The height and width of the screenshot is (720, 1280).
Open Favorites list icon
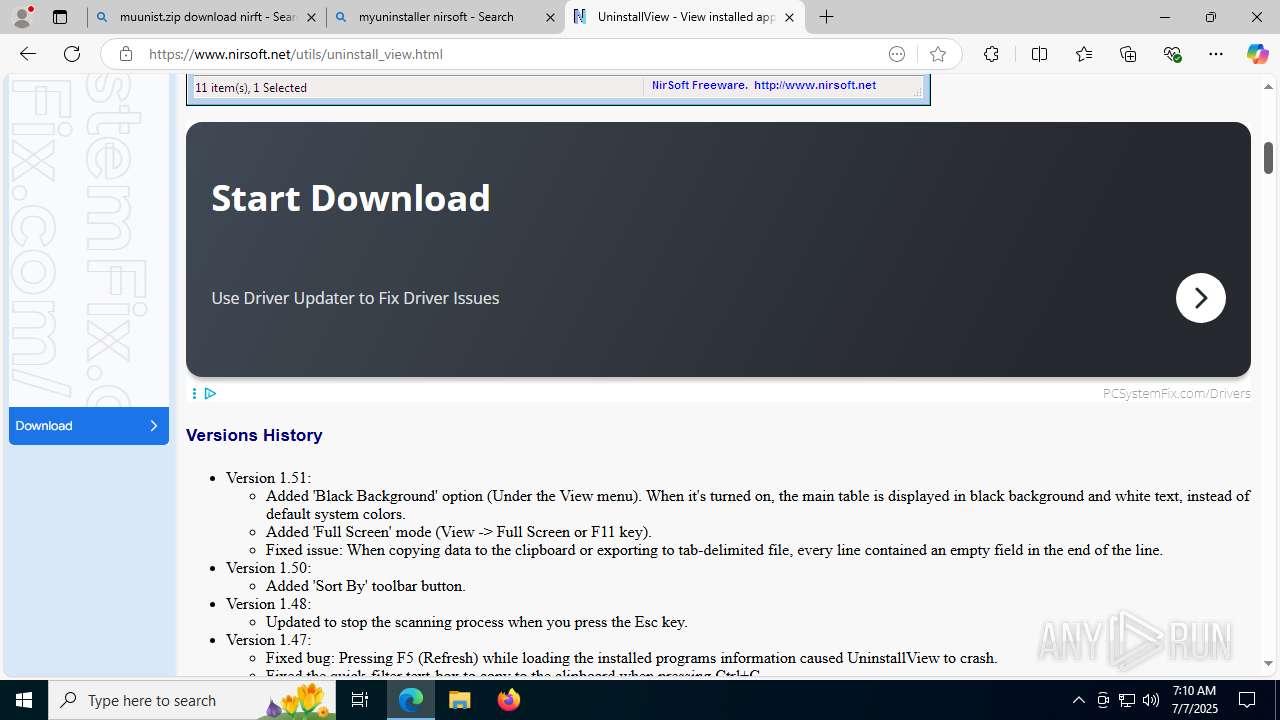(1084, 54)
